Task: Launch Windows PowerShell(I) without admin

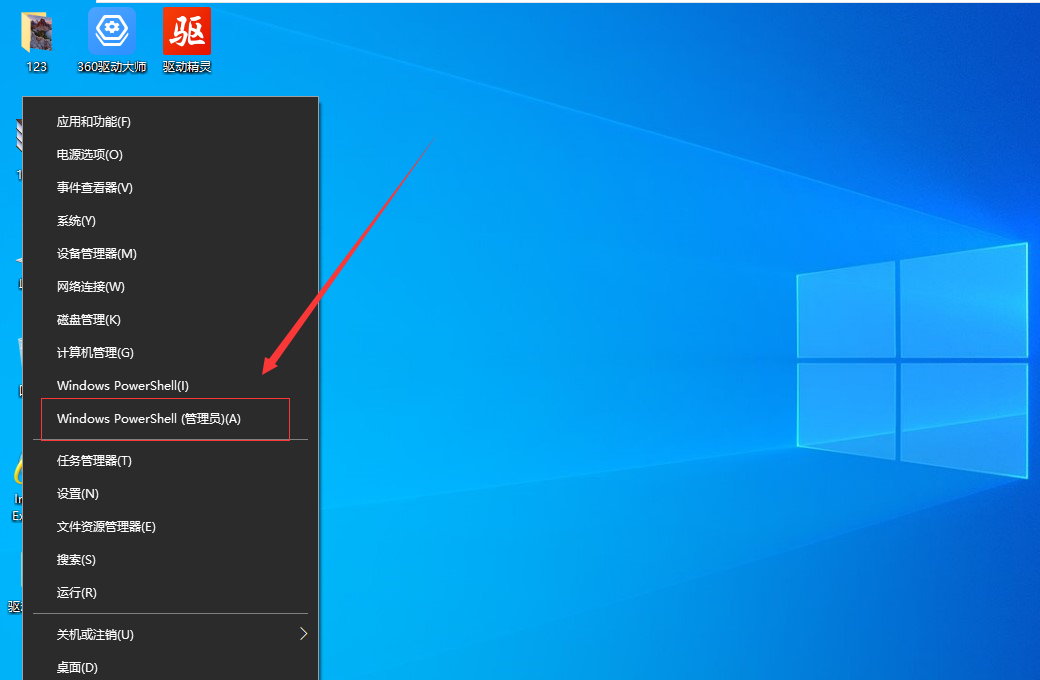Action: coord(123,386)
